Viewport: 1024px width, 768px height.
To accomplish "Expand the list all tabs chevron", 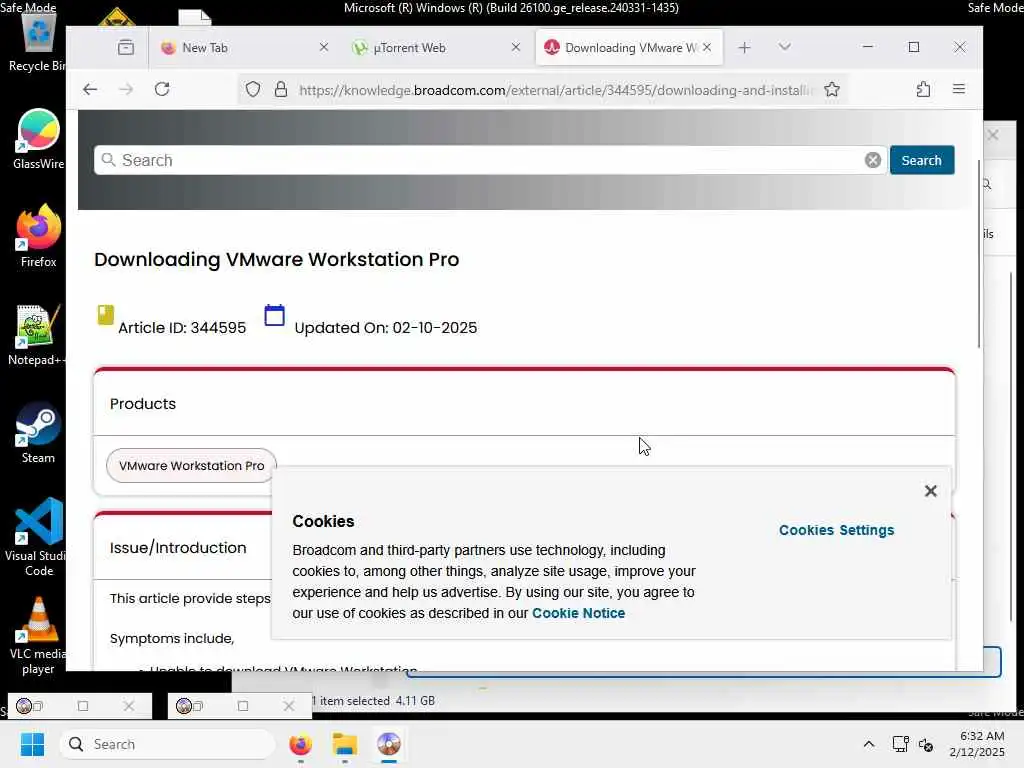I will [785, 47].
